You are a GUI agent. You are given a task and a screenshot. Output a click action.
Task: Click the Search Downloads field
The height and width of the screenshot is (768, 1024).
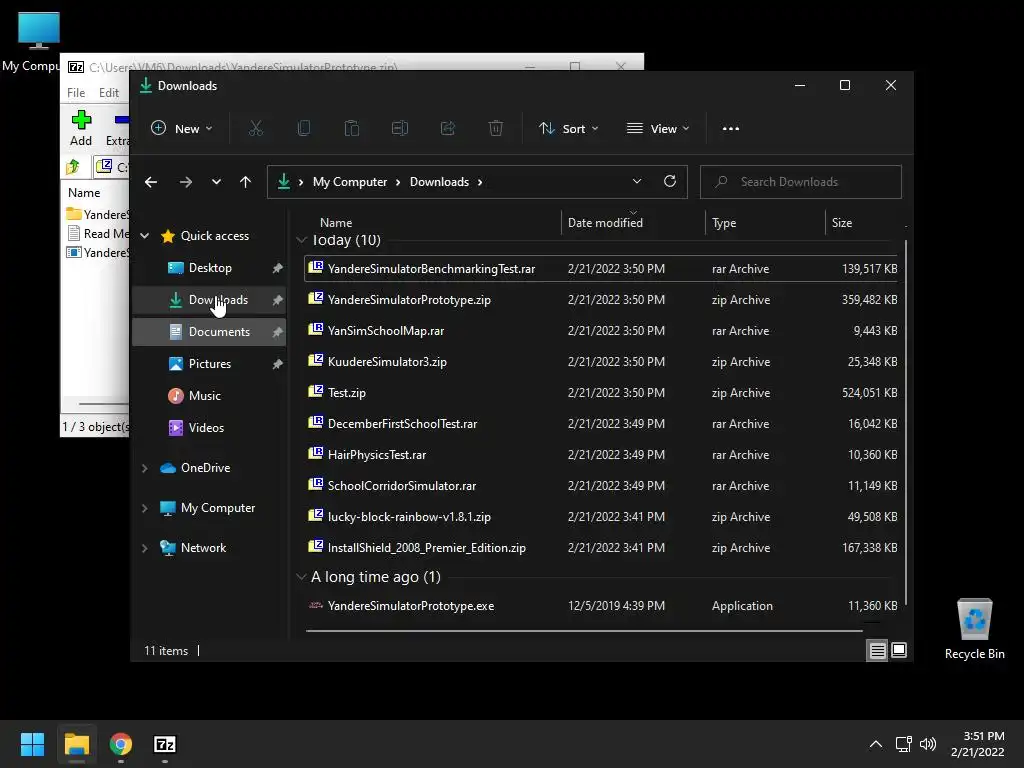[801, 182]
